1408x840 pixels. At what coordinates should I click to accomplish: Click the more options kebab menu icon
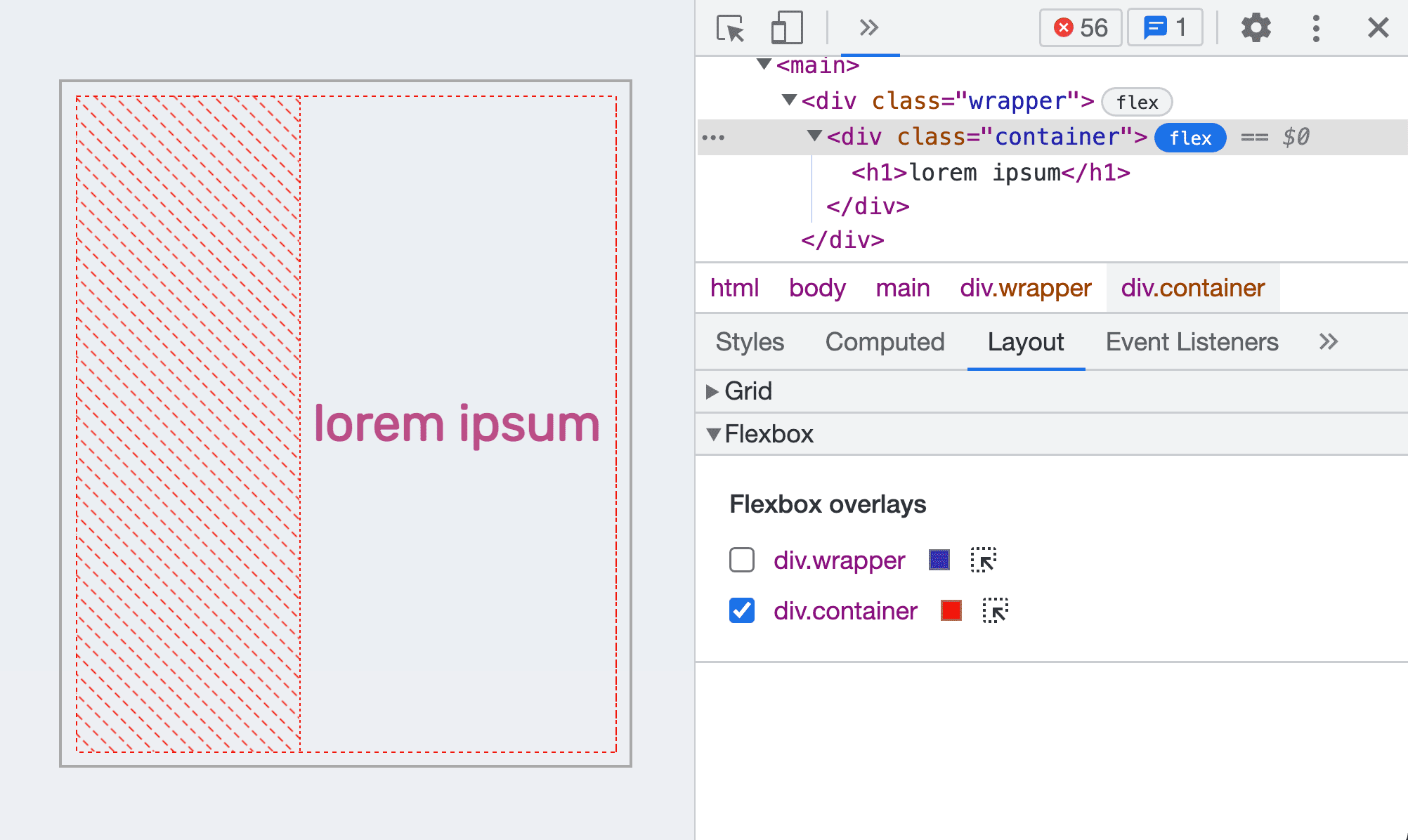[1316, 25]
